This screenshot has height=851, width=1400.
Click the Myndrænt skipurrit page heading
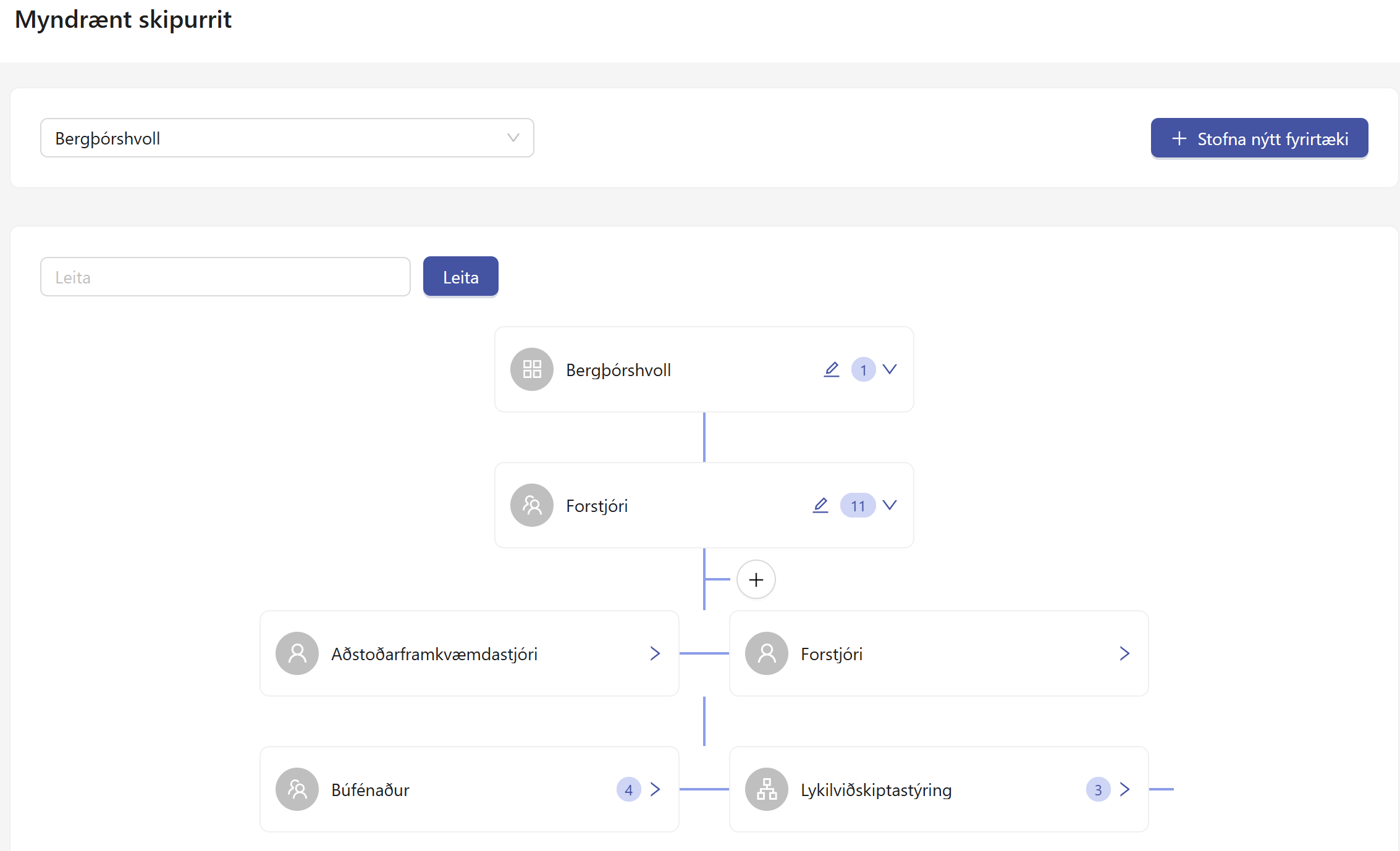coord(123,19)
